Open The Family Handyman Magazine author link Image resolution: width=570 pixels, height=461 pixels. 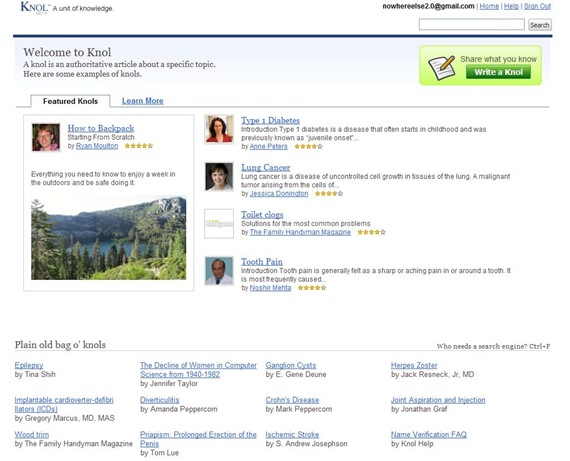300,232
